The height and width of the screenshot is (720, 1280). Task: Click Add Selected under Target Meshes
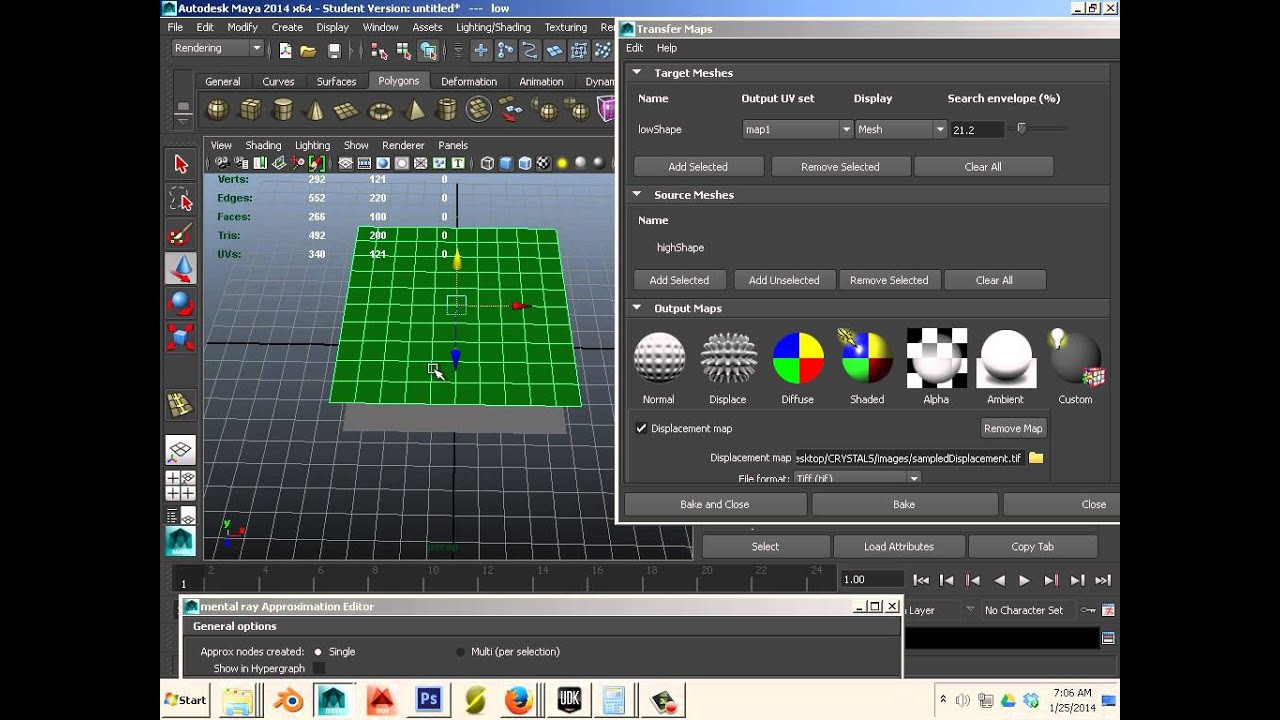click(x=698, y=167)
